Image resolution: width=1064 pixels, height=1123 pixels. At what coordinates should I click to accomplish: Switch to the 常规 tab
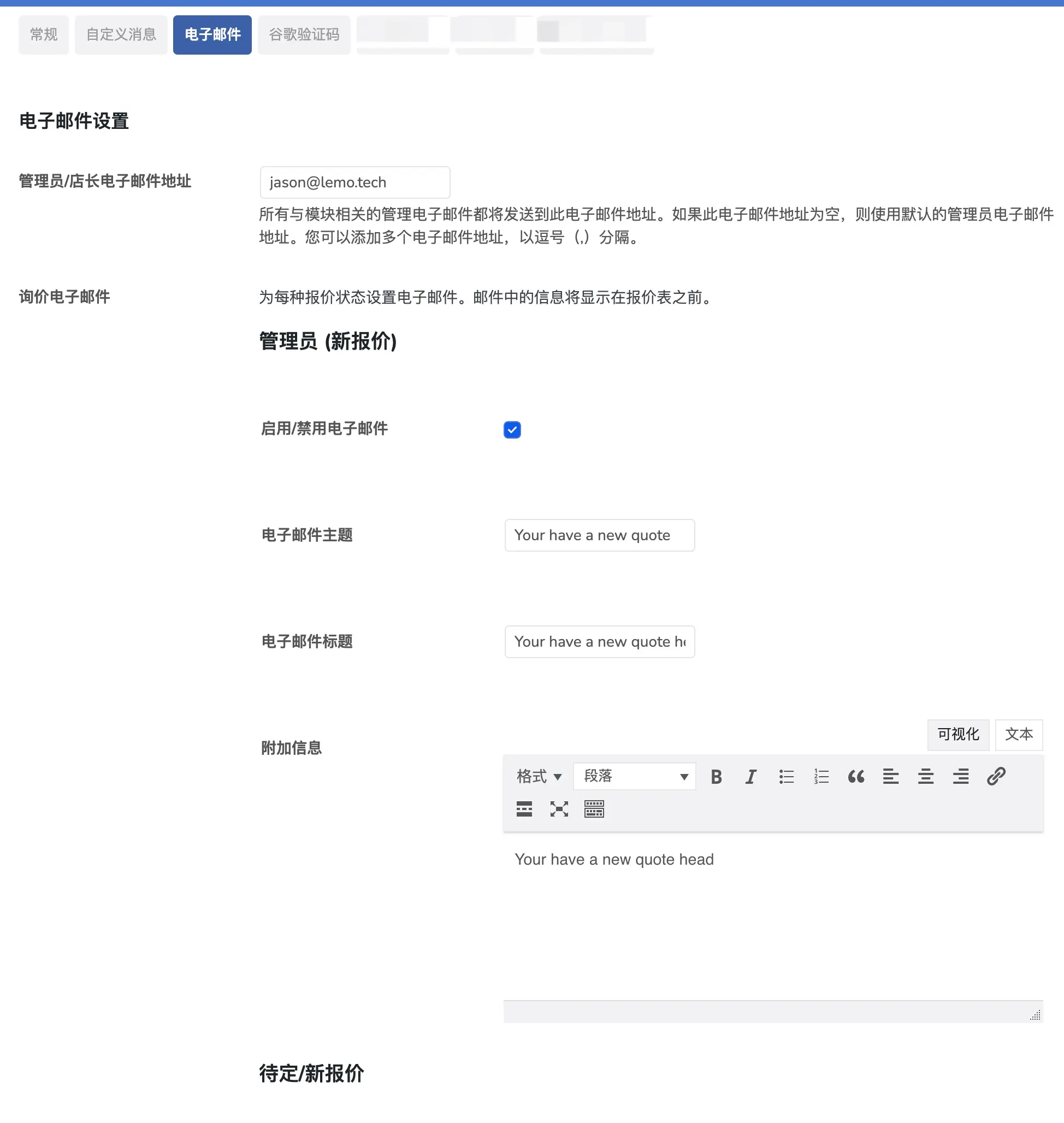click(x=44, y=34)
